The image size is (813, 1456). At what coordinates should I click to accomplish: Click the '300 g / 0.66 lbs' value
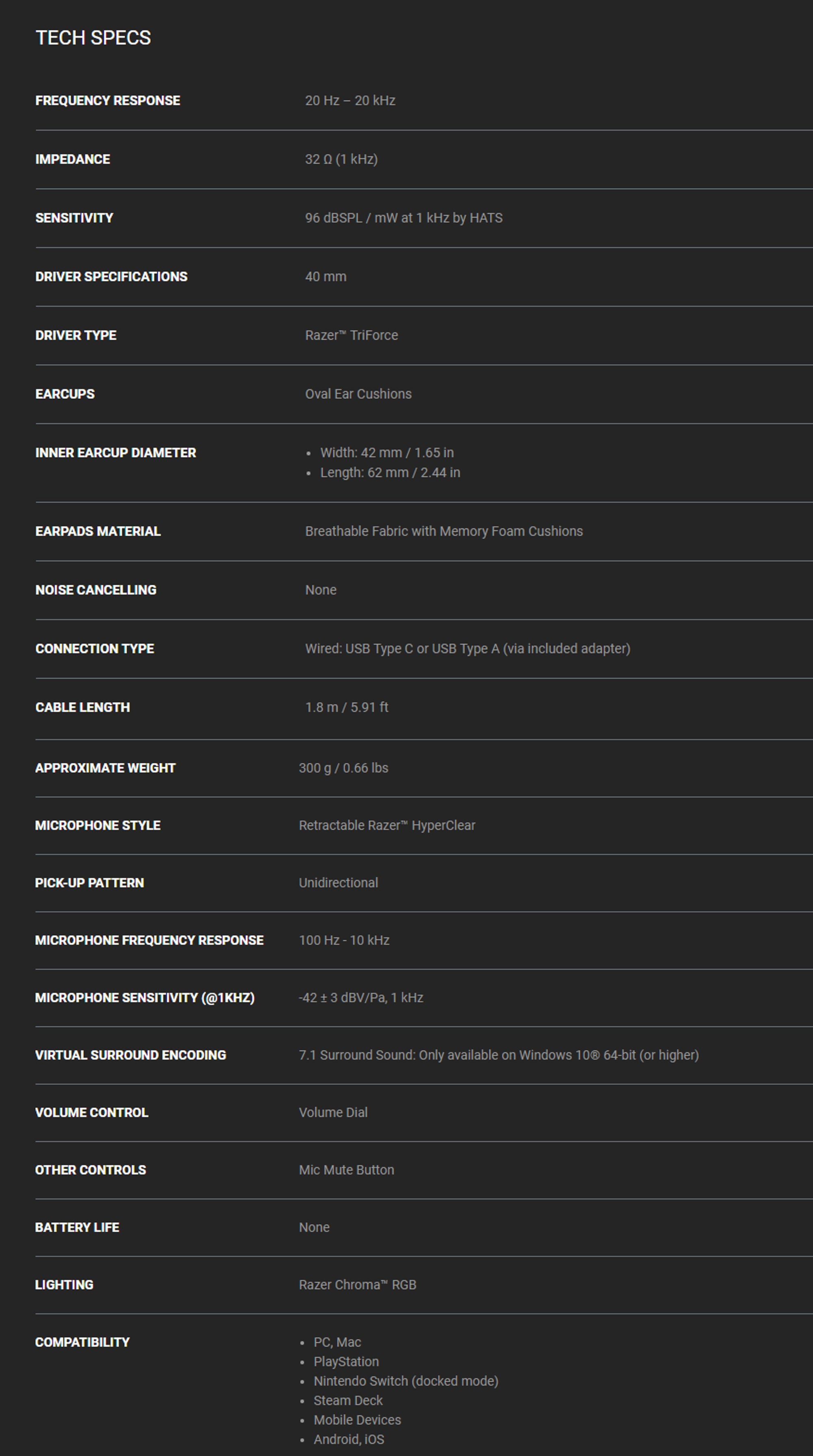coord(344,769)
